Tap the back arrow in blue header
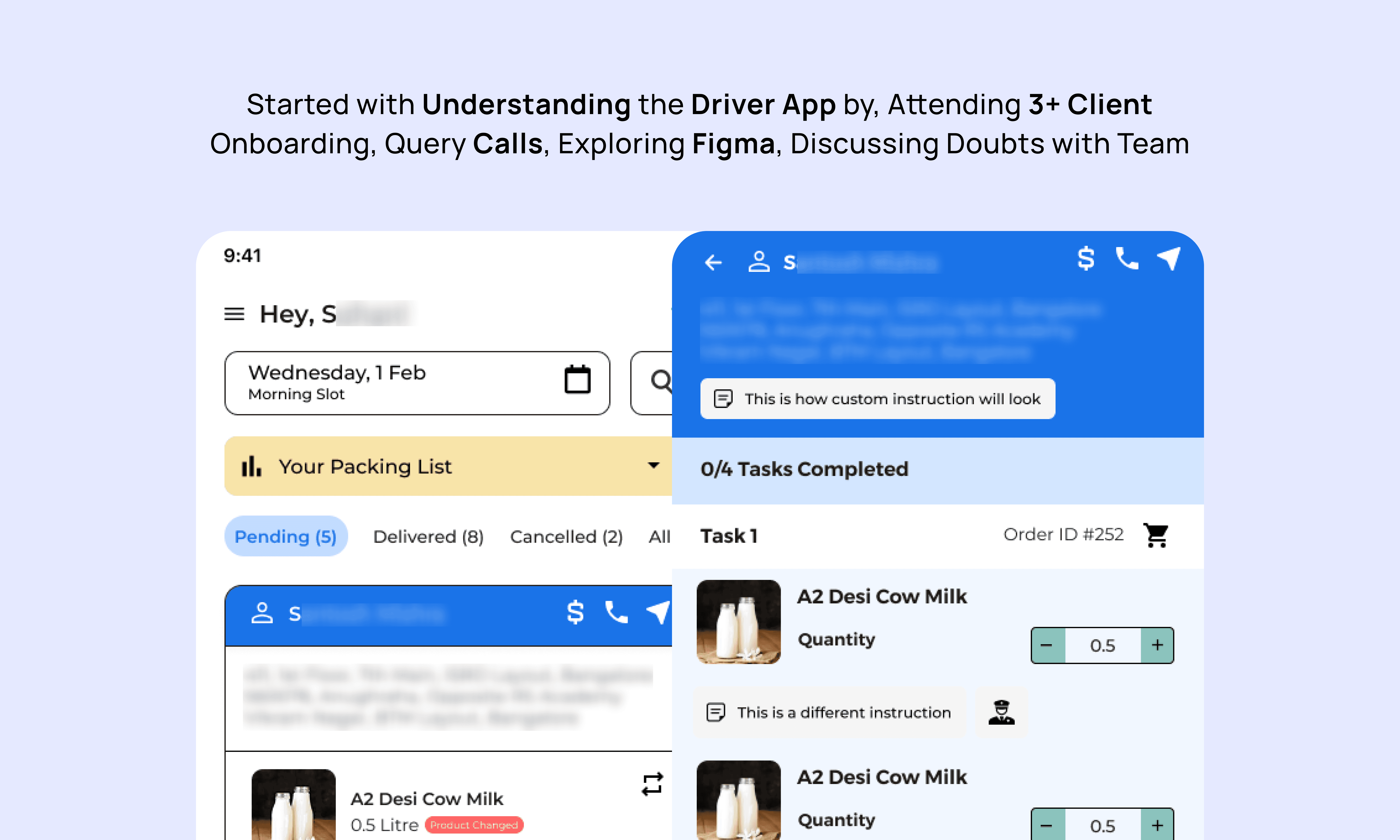The width and height of the screenshot is (1400, 840). click(713, 262)
